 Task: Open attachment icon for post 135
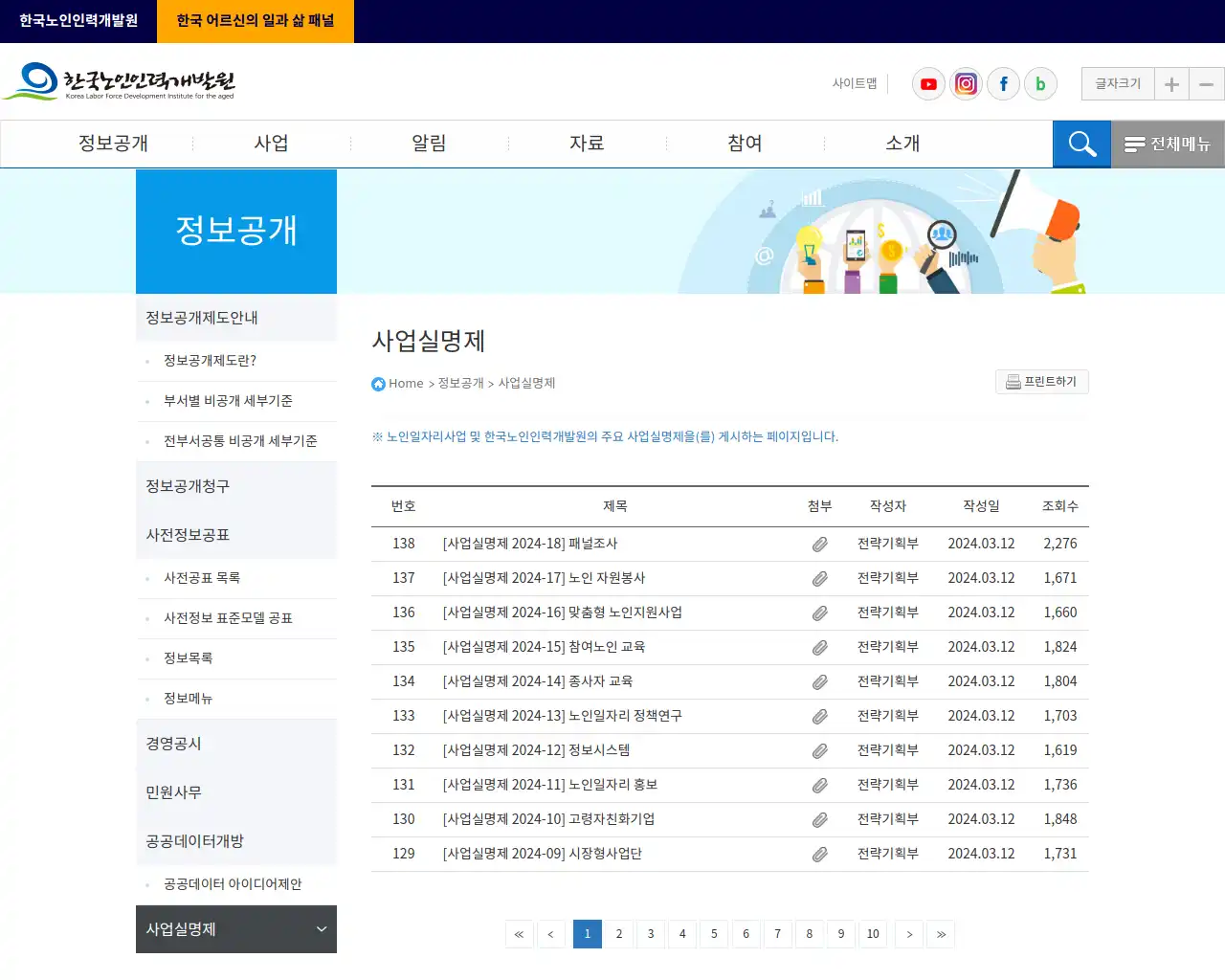(x=820, y=648)
